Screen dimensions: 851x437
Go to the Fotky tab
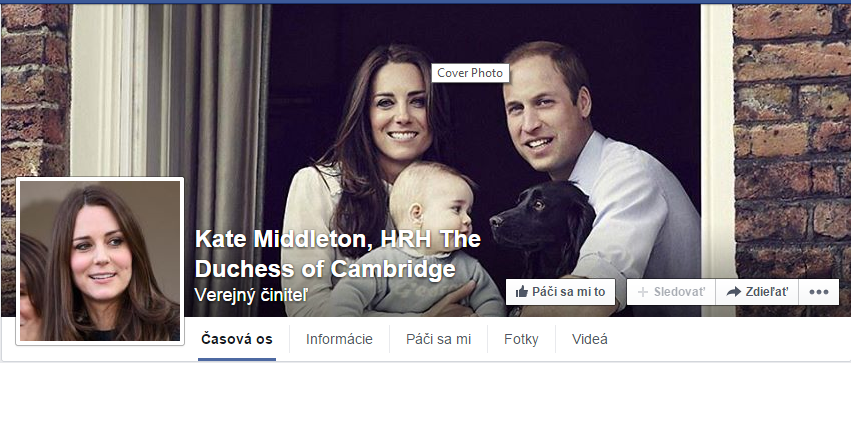521,340
